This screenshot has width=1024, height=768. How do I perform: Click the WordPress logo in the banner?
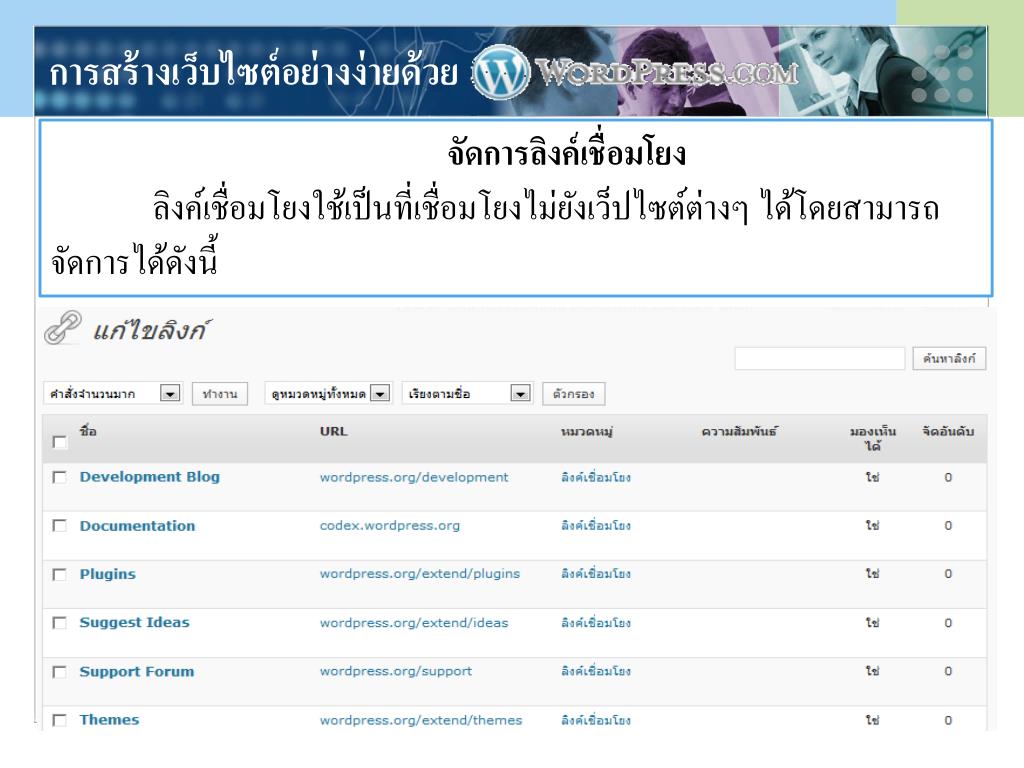coord(501,72)
